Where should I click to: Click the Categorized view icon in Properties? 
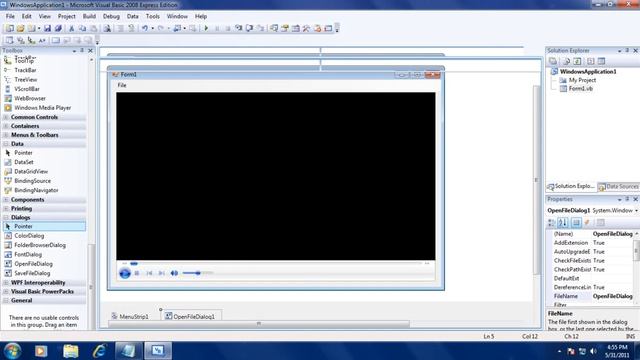(x=551, y=223)
